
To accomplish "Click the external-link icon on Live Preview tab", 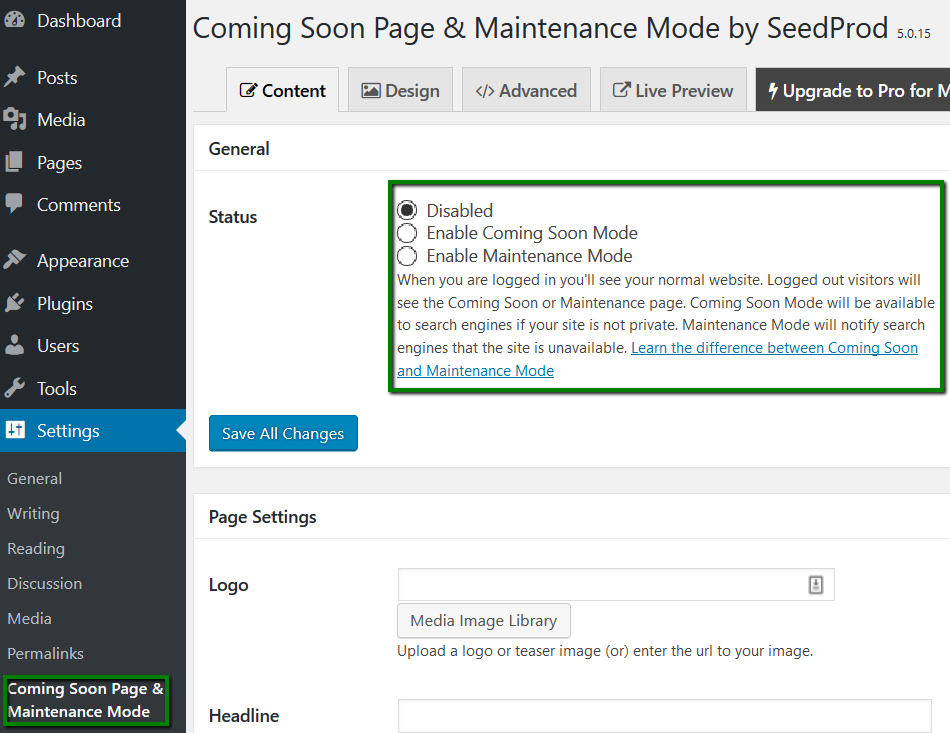I will 622,90.
